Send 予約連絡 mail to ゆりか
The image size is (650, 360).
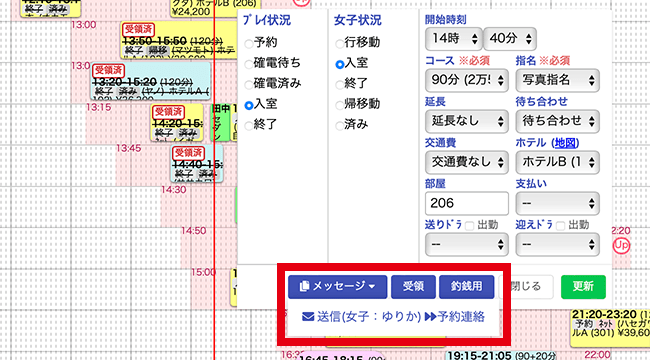pyautogui.click(x=393, y=317)
